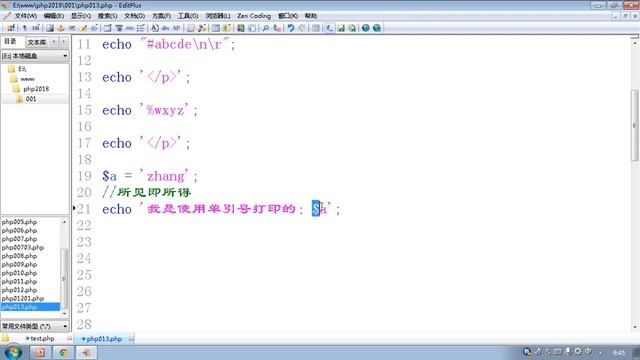Select the E:\ folder in directory tree
Viewport: 640px width, 360px height.
[22, 69]
